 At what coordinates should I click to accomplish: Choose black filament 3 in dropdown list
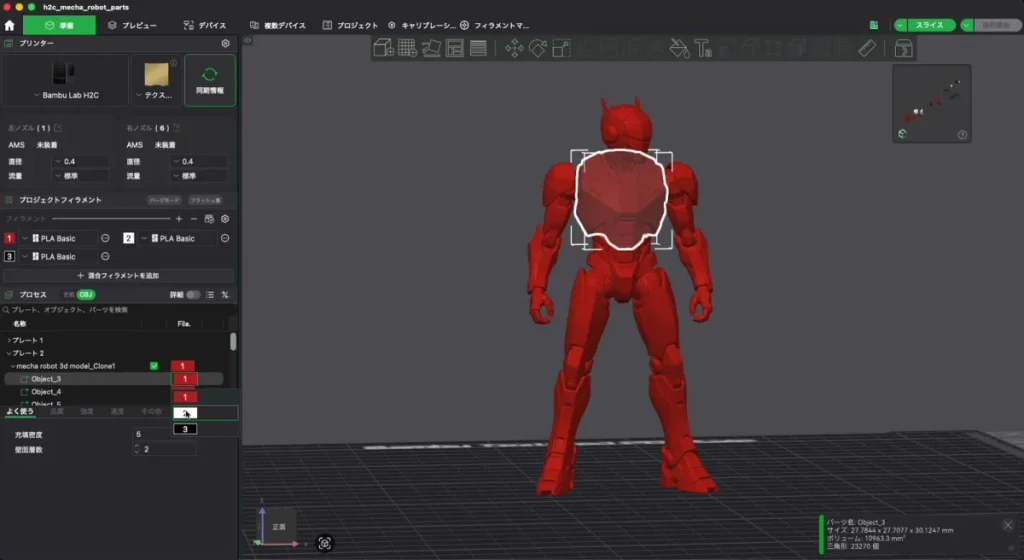pos(185,429)
